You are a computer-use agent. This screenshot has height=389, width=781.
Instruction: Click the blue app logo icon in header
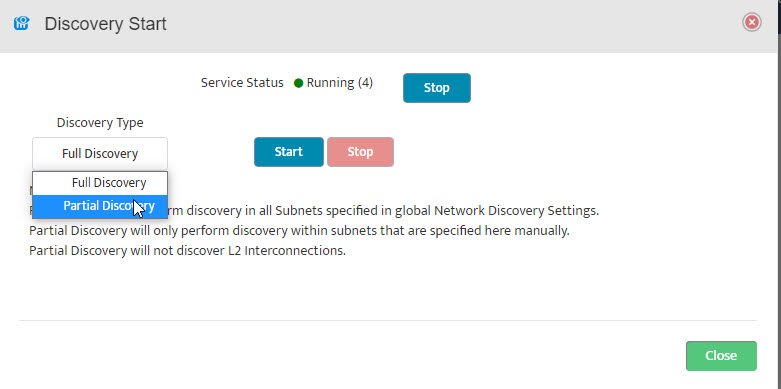pyautogui.click(x=22, y=23)
